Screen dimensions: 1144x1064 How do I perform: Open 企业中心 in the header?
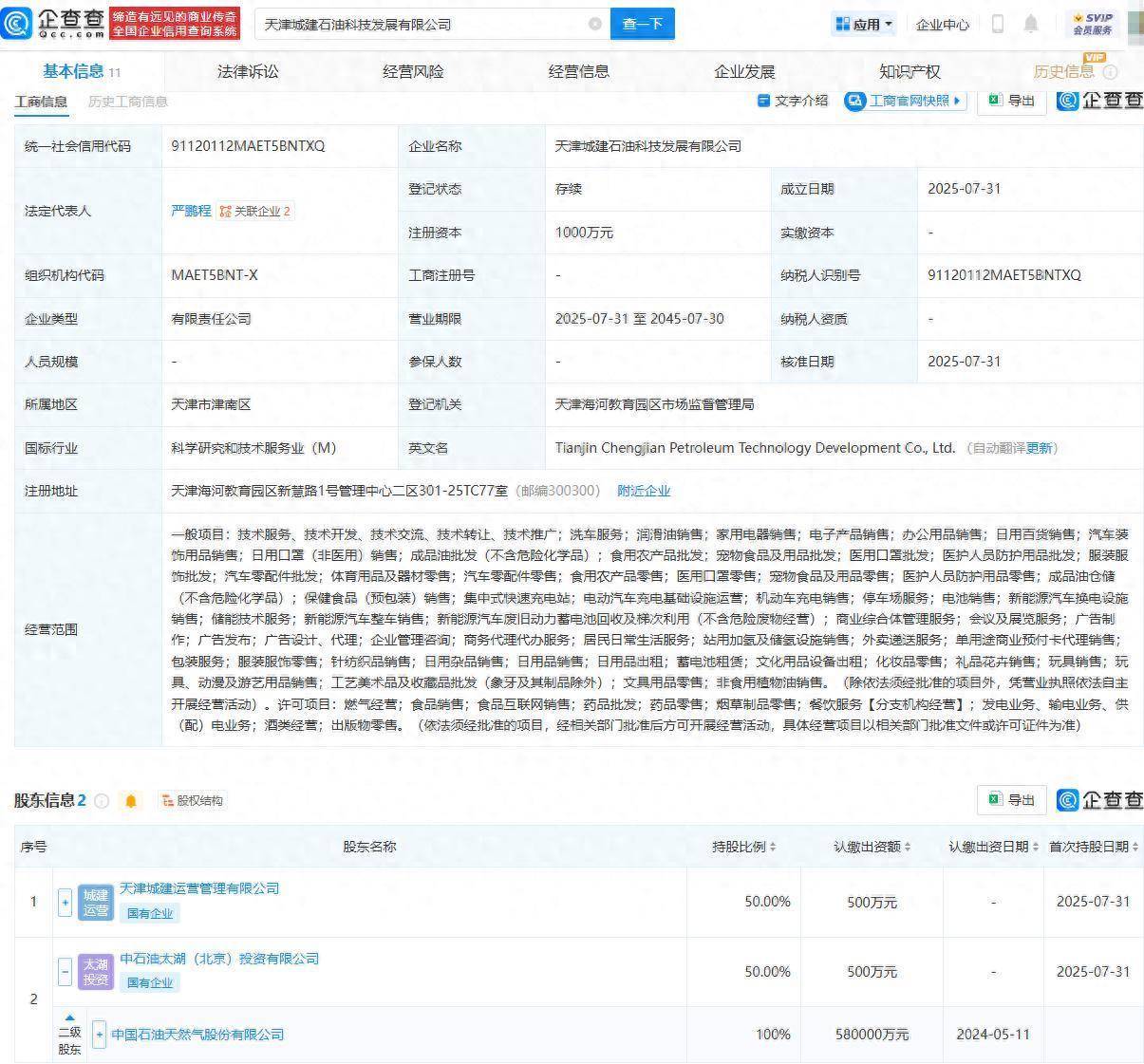click(x=942, y=25)
